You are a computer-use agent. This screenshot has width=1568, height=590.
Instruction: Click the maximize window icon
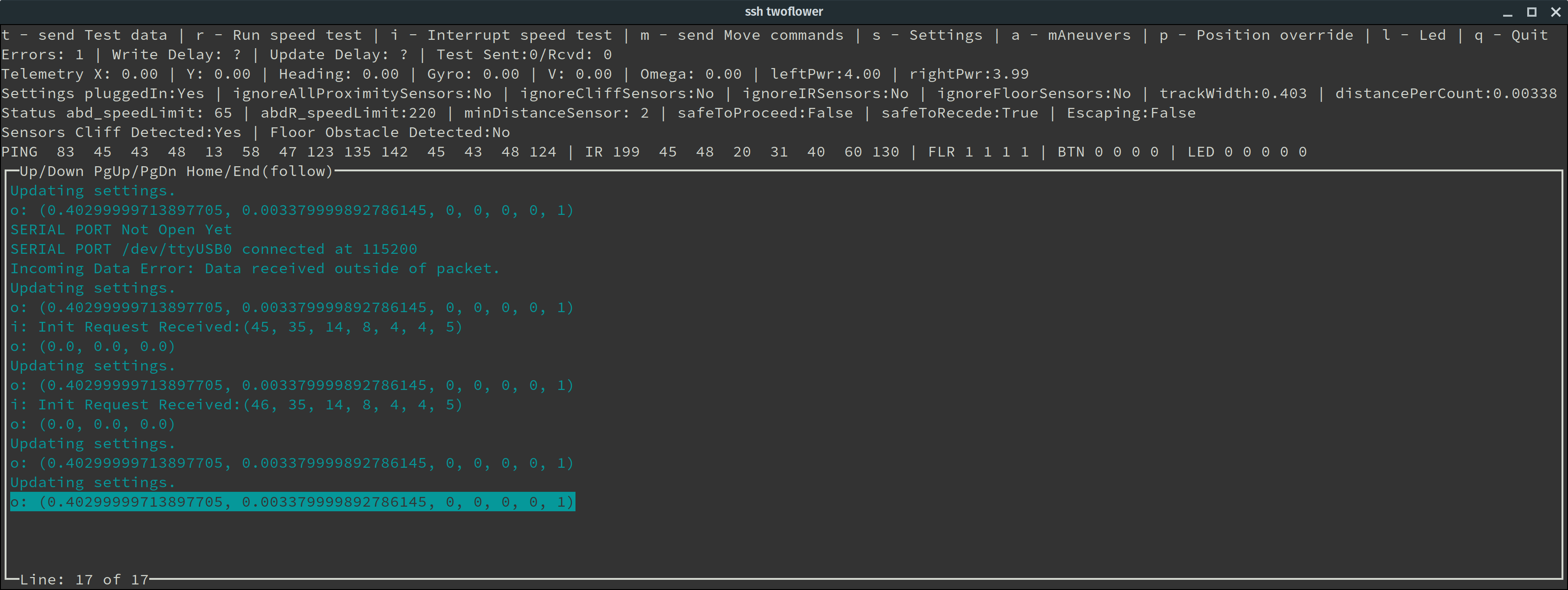click(x=1531, y=12)
